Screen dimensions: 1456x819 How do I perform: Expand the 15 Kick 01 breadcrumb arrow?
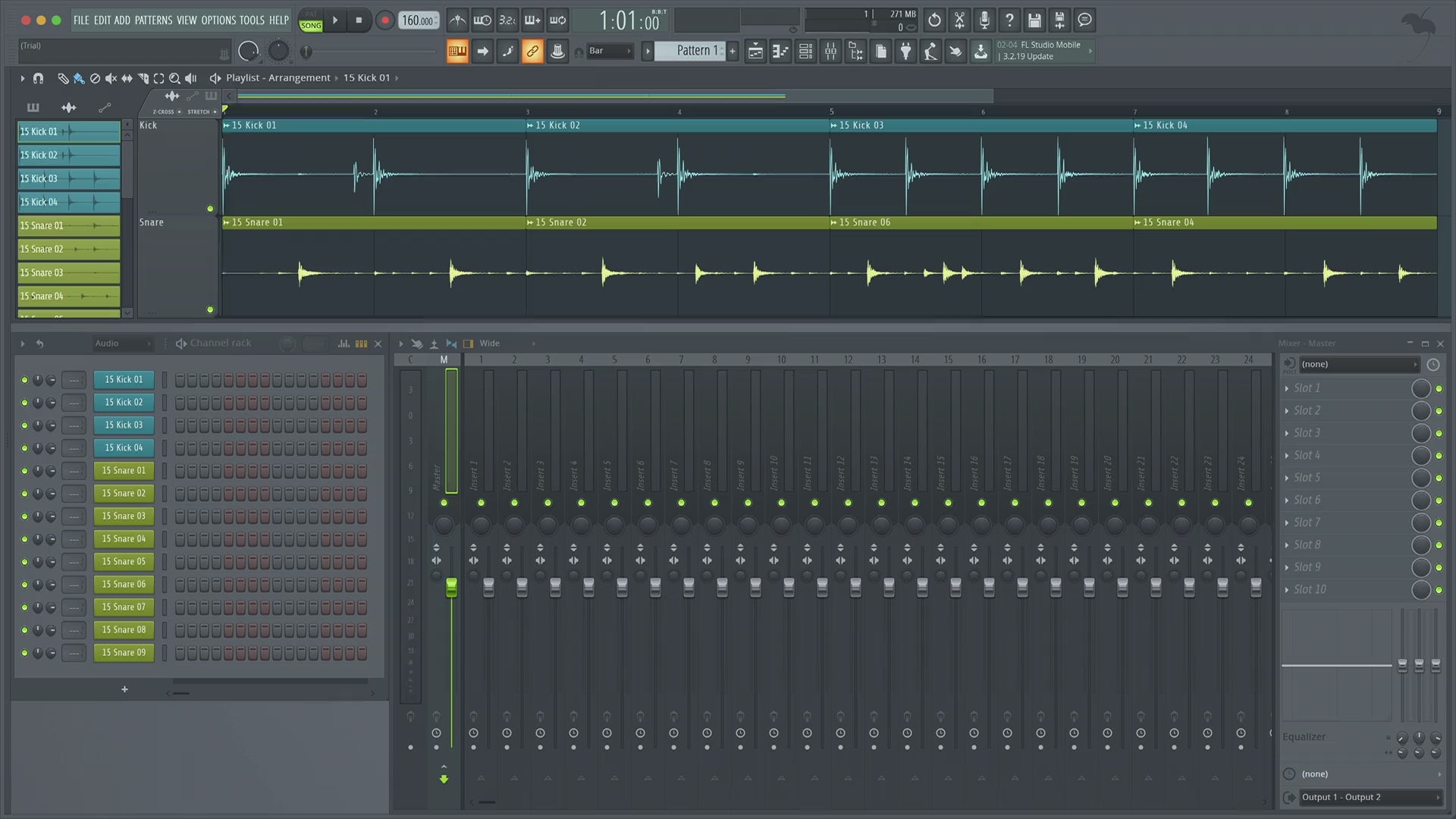tap(397, 78)
